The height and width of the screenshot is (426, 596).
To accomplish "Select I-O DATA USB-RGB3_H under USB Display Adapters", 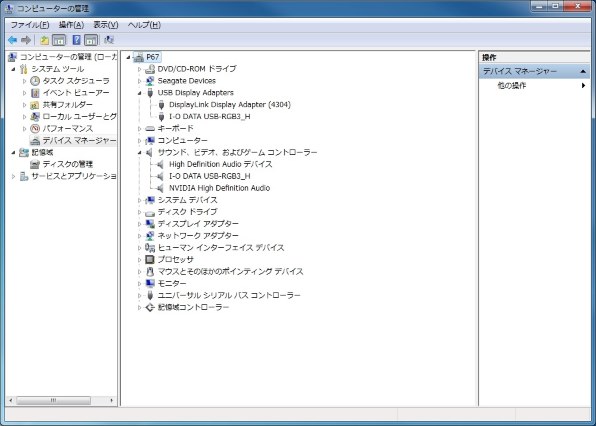I will click(x=209, y=117).
